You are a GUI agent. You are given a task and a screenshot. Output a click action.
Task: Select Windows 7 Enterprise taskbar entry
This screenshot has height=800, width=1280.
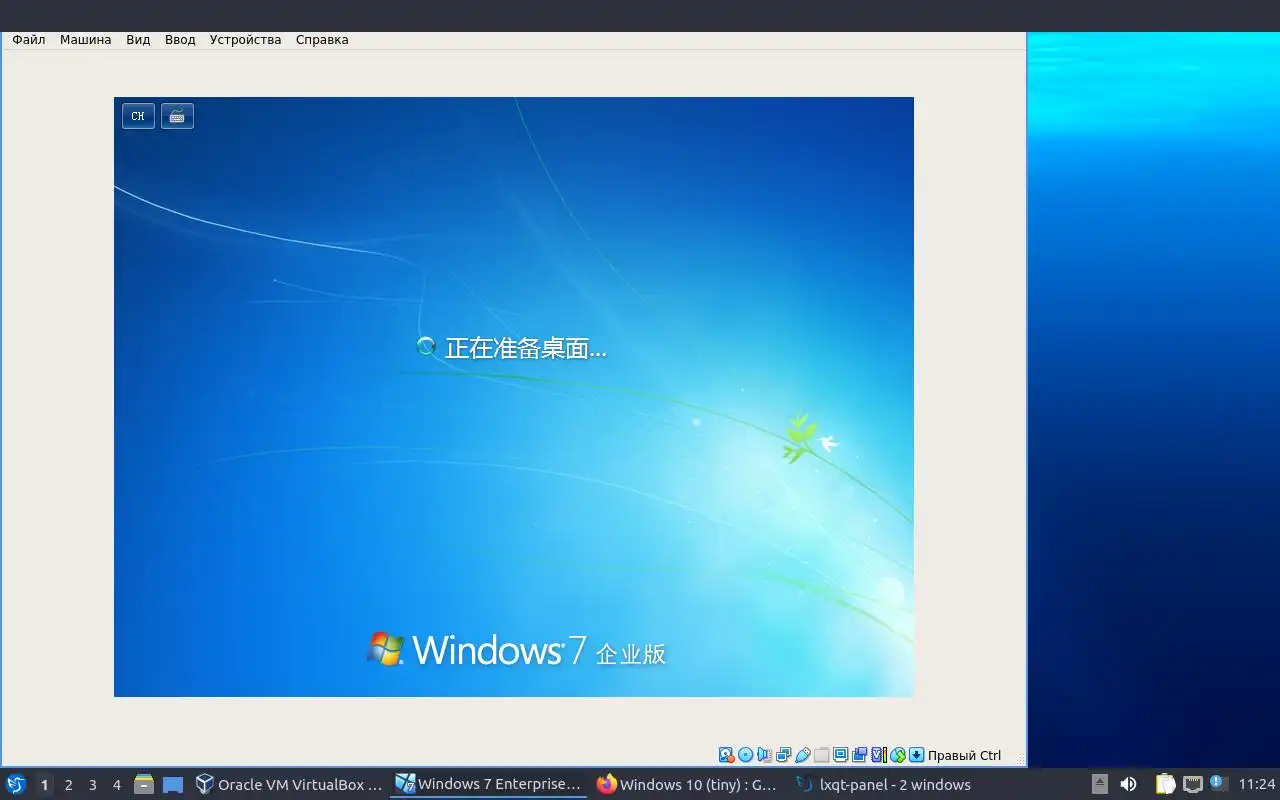[488, 784]
